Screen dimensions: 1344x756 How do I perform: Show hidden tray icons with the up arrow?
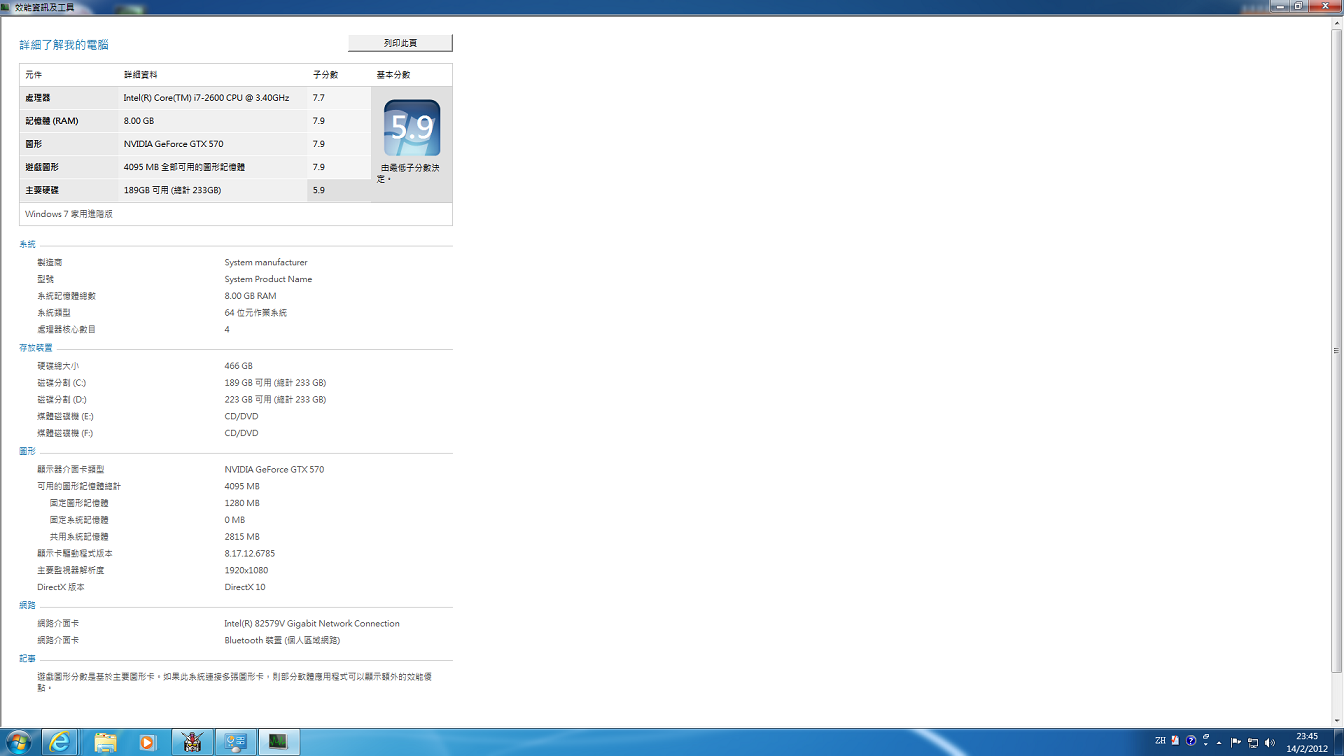1219,743
